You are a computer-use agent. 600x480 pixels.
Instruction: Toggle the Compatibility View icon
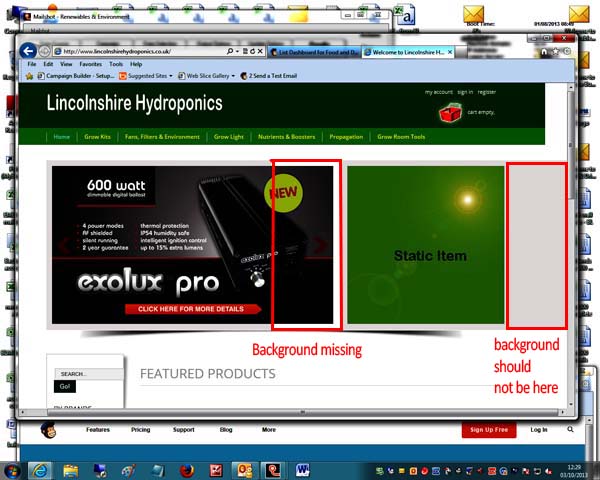click(246, 51)
